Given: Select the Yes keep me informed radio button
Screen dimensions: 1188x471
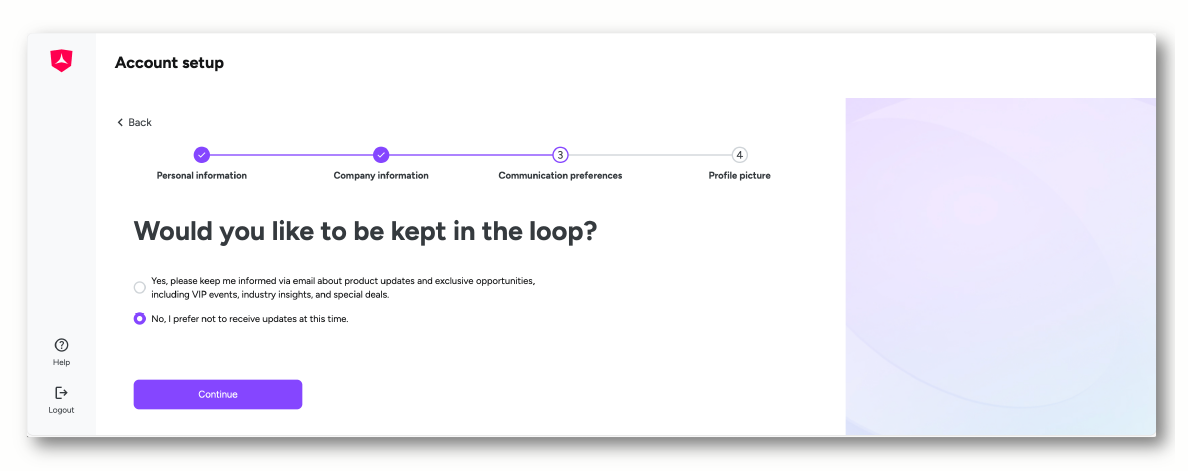Looking at the screenshot, I should [x=139, y=288].
